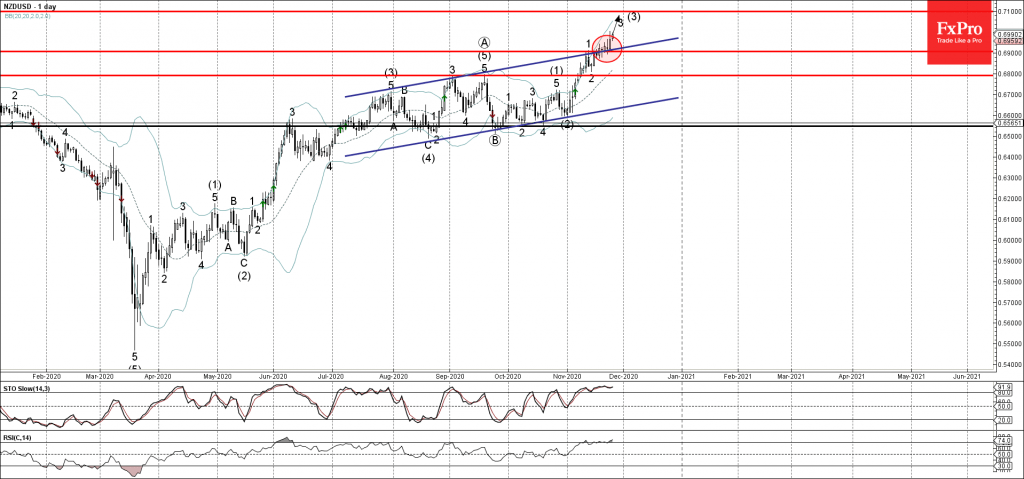1024x479 pixels.
Task: Click the 0.56000 level on price axis
Action: point(1008,323)
